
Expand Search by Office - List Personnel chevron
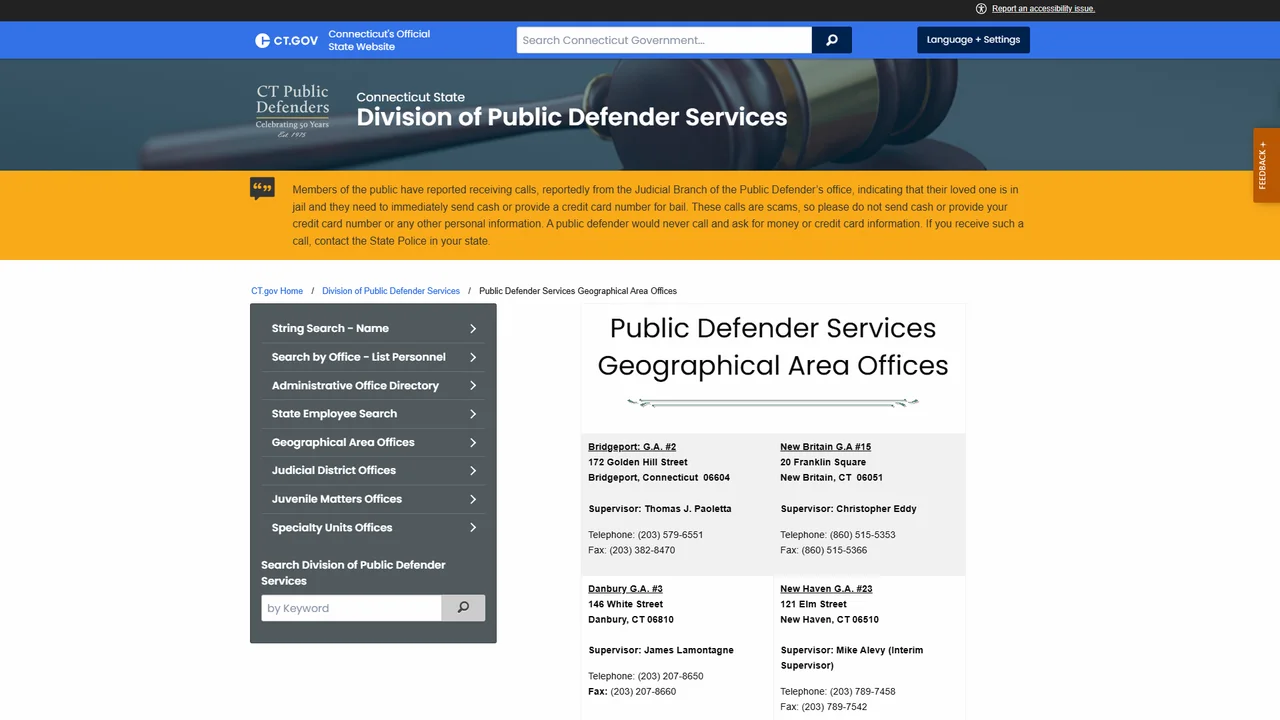tap(473, 357)
